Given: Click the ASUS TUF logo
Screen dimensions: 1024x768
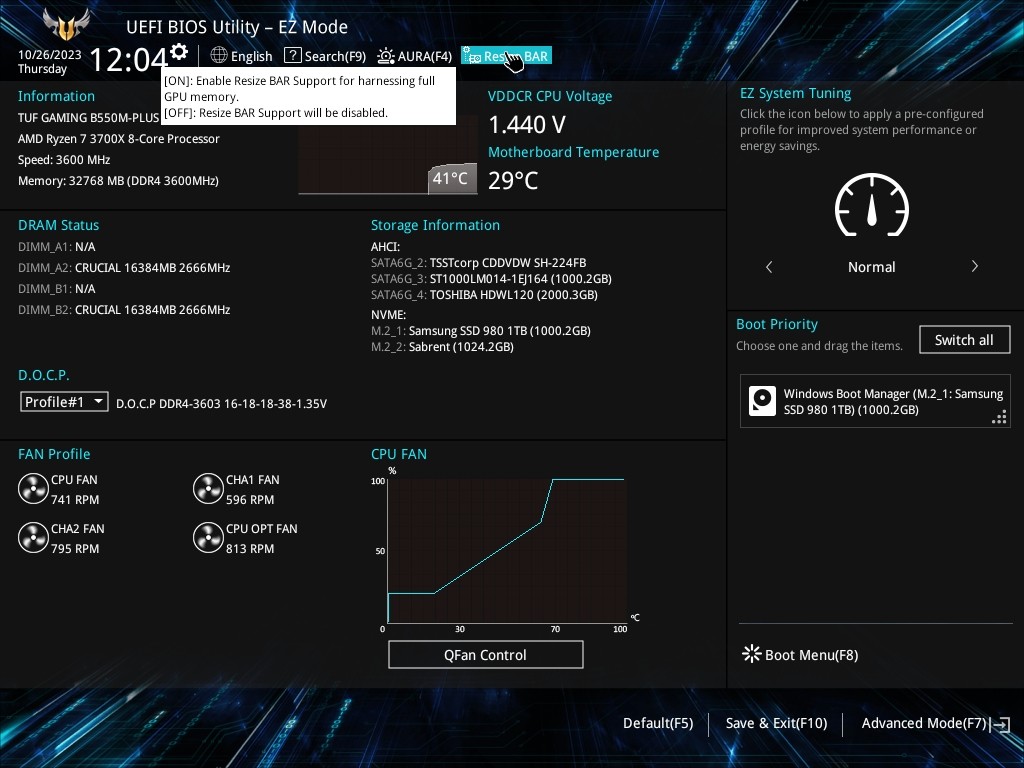Looking at the screenshot, I should click(65, 25).
